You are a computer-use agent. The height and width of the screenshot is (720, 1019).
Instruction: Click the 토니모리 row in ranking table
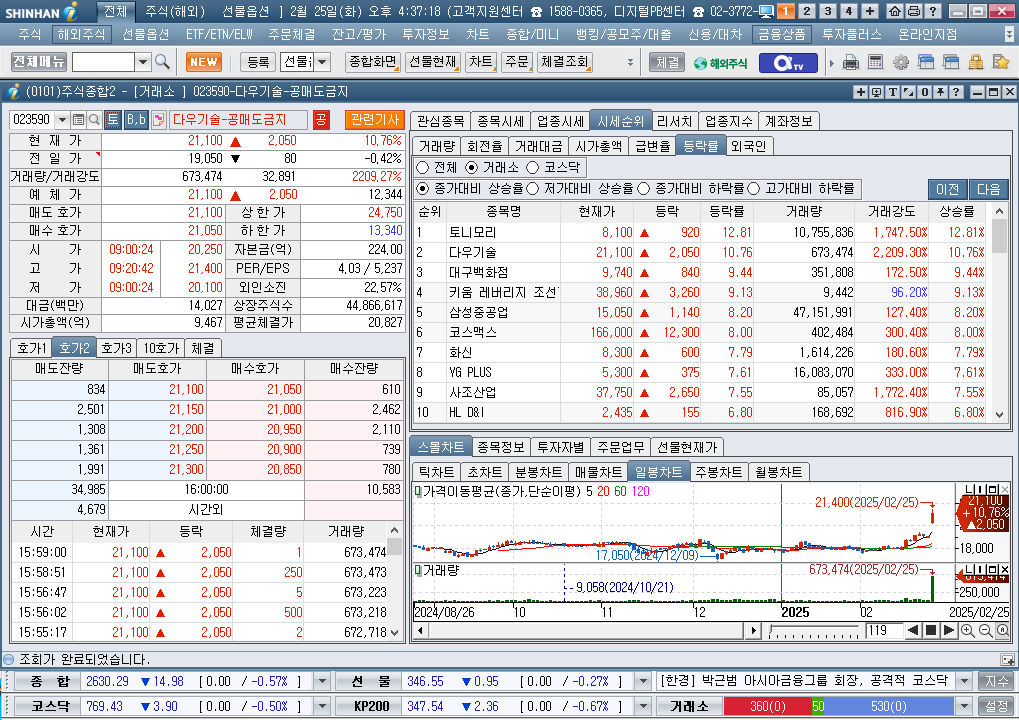(699, 232)
